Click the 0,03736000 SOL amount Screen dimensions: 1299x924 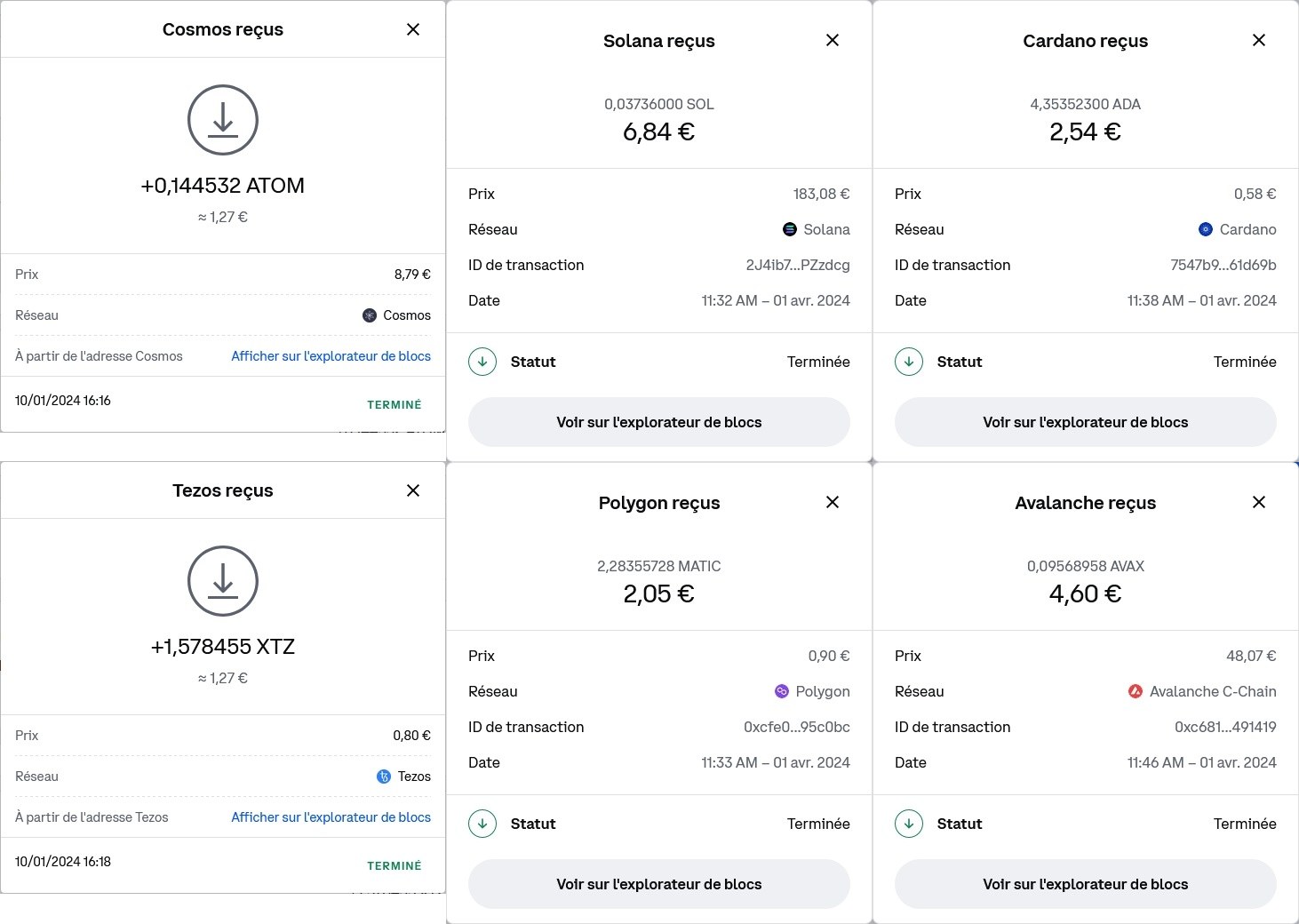(x=659, y=104)
